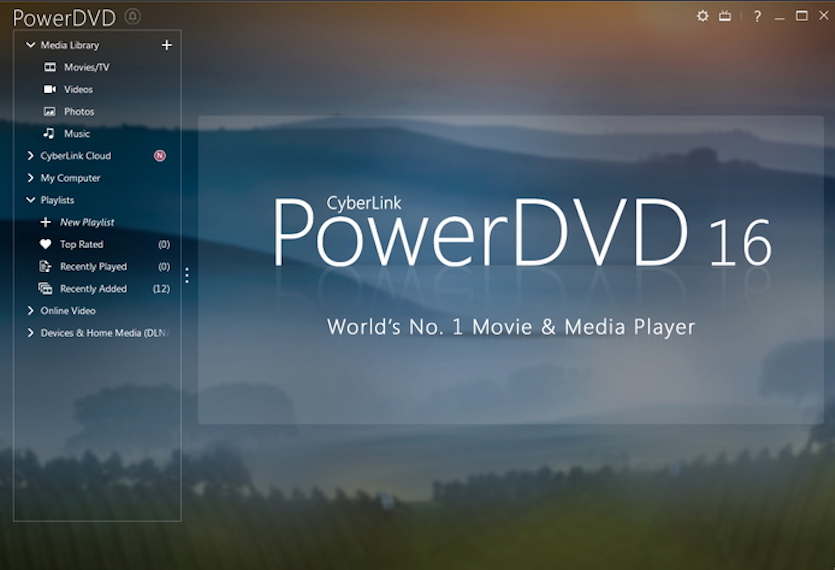Viewport: 835px width, 570px height.
Task: Open the settings gear icon
Action: coord(702,16)
